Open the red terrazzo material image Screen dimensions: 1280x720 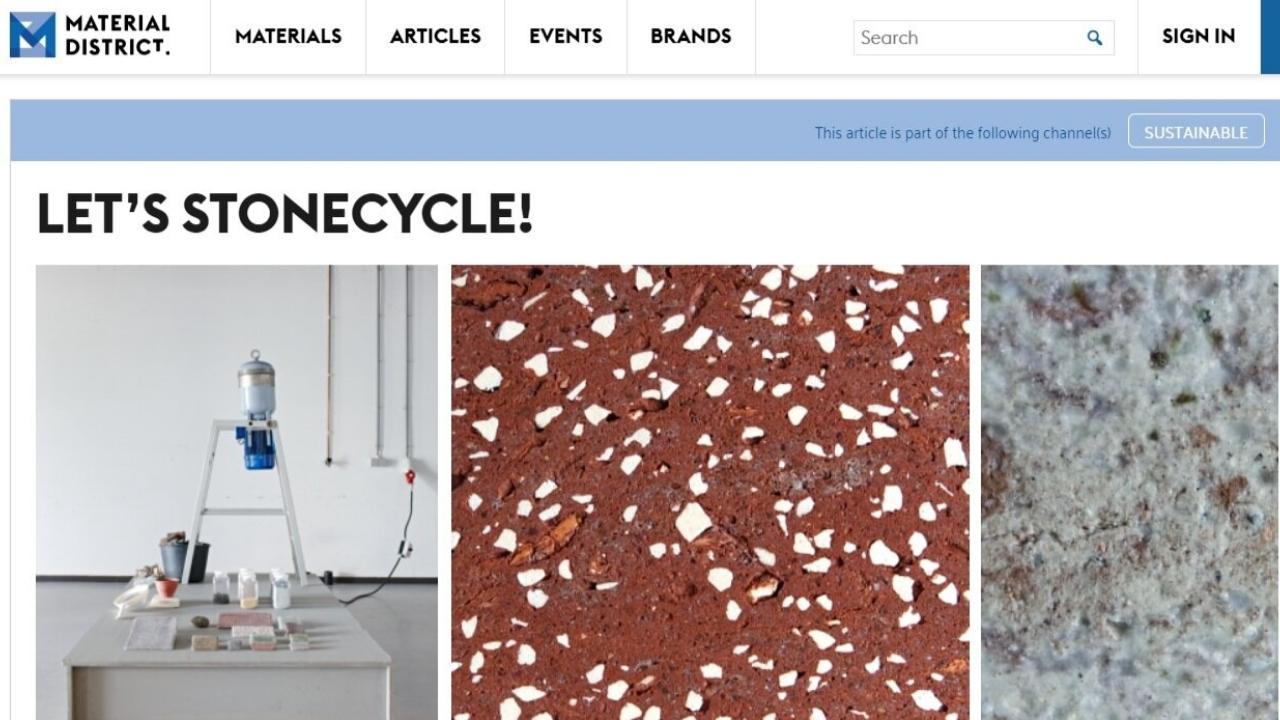(x=710, y=492)
